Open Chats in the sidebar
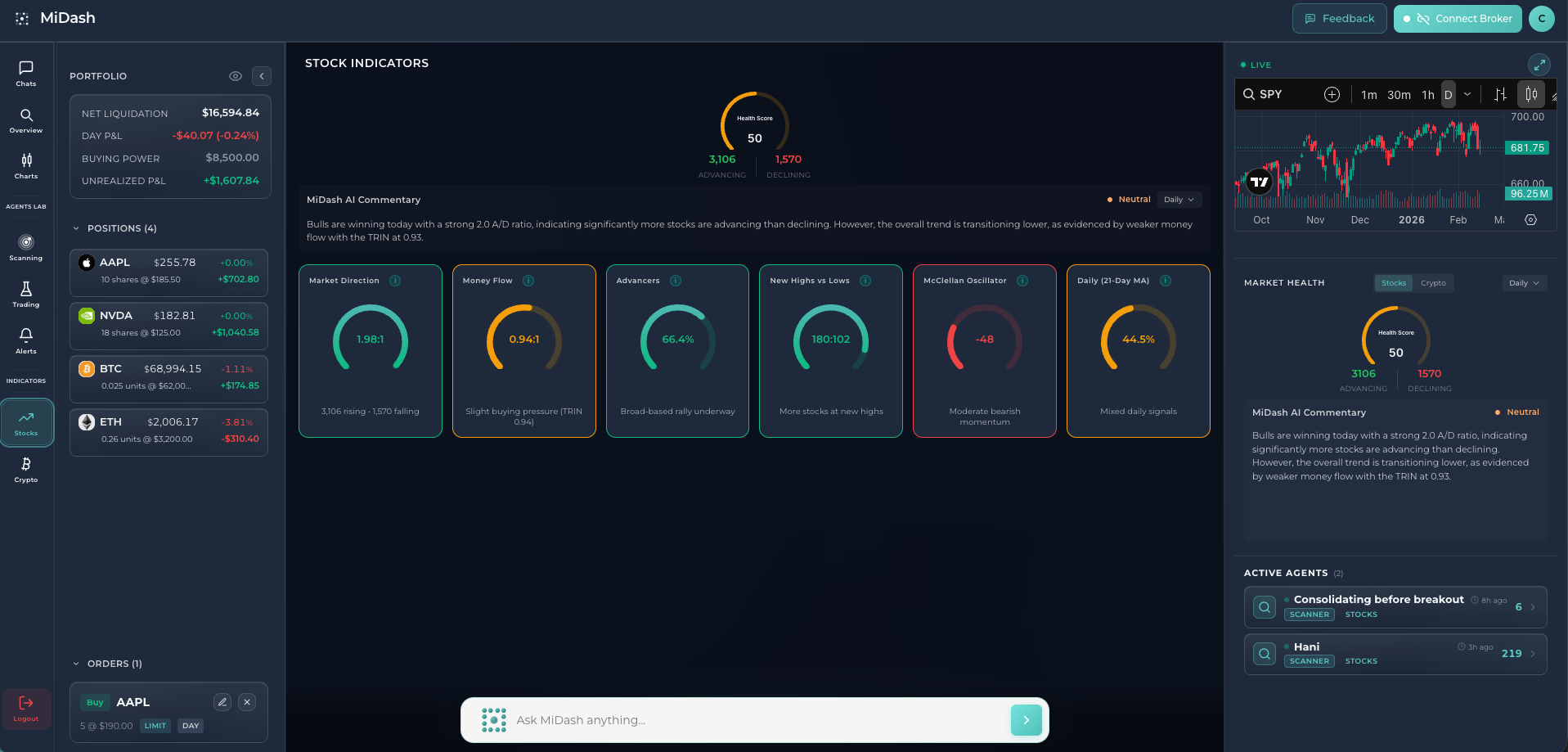The image size is (1568, 752). coord(26,74)
